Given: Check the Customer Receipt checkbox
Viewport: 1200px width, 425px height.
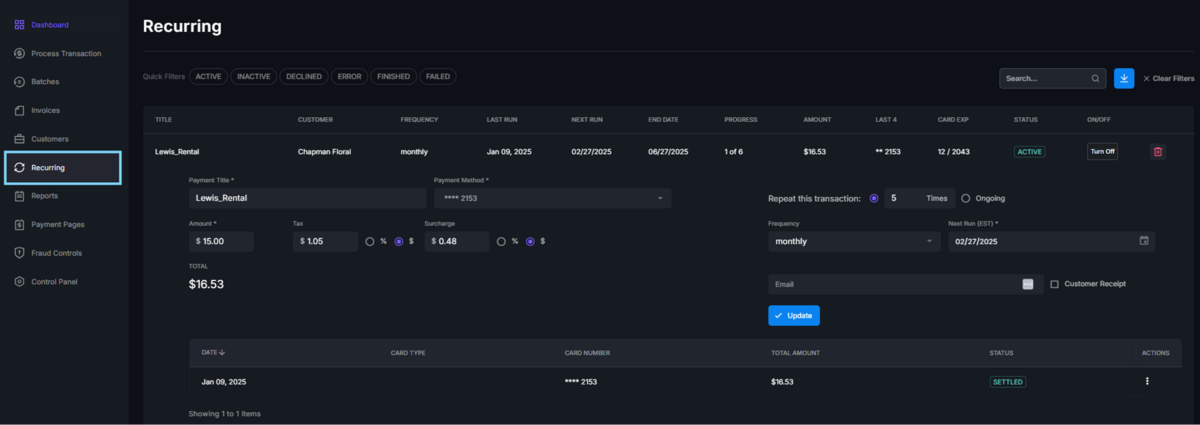Looking at the screenshot, I should click(1054, 284).
